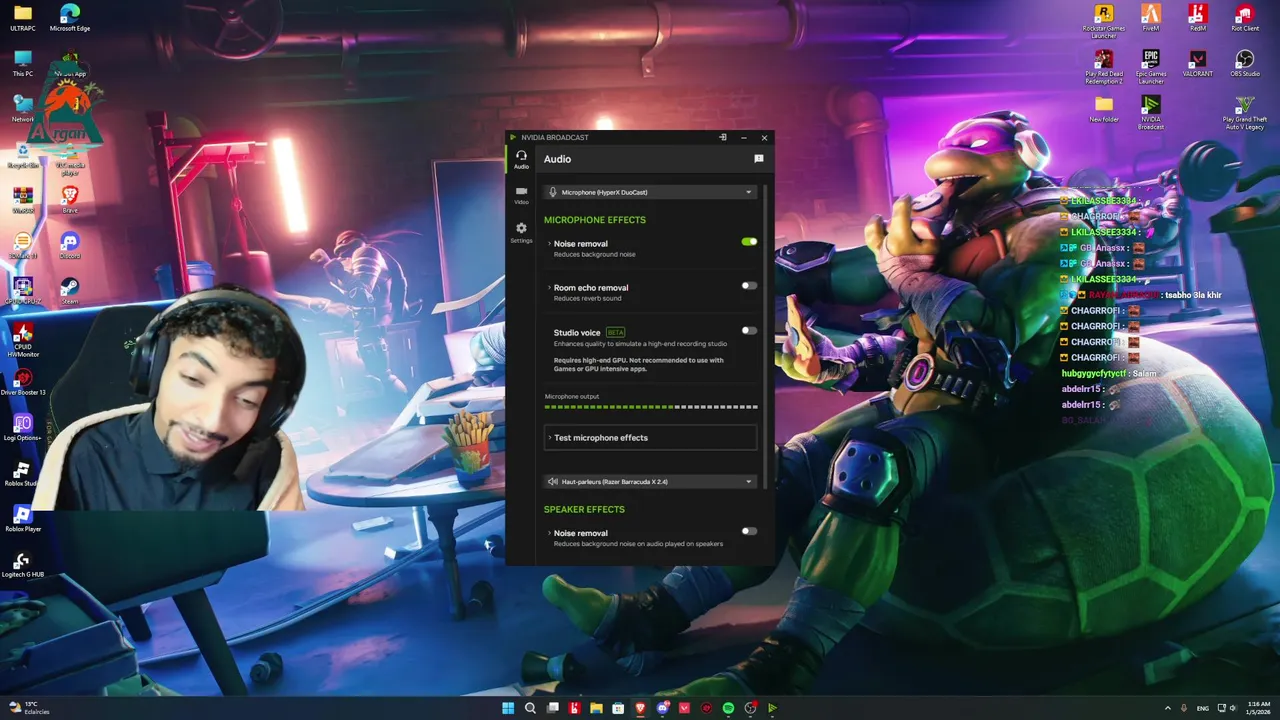Open the Audio tab in NVIDIA Broadcast
1280x720 pixels.
(521, 159)
